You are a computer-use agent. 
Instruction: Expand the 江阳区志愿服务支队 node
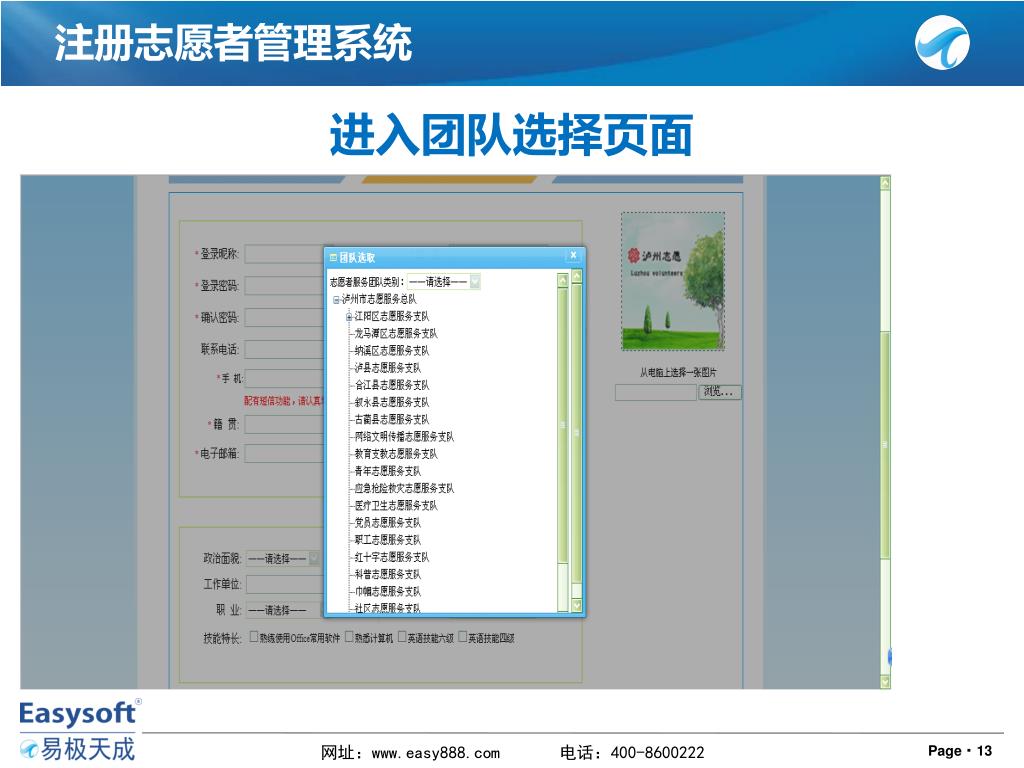tap(349, 317)
